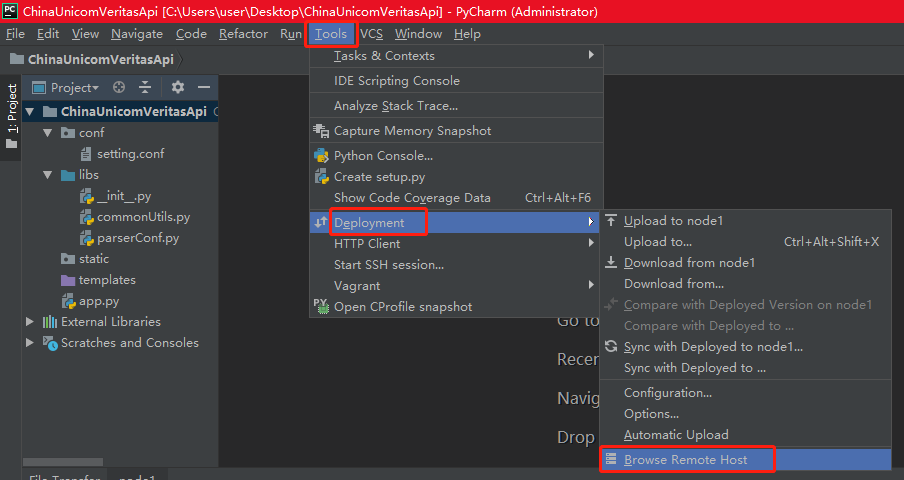Collapse the libs folder

(48, 175)
